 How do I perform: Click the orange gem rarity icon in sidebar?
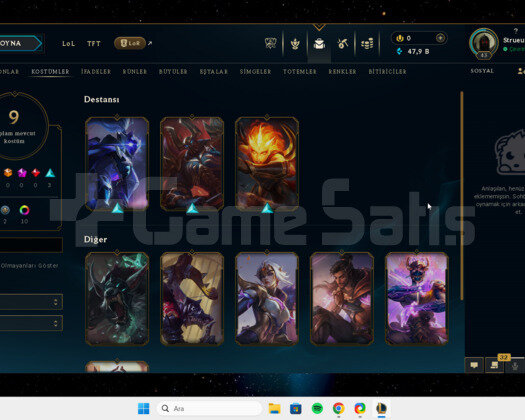click(8, 173)
